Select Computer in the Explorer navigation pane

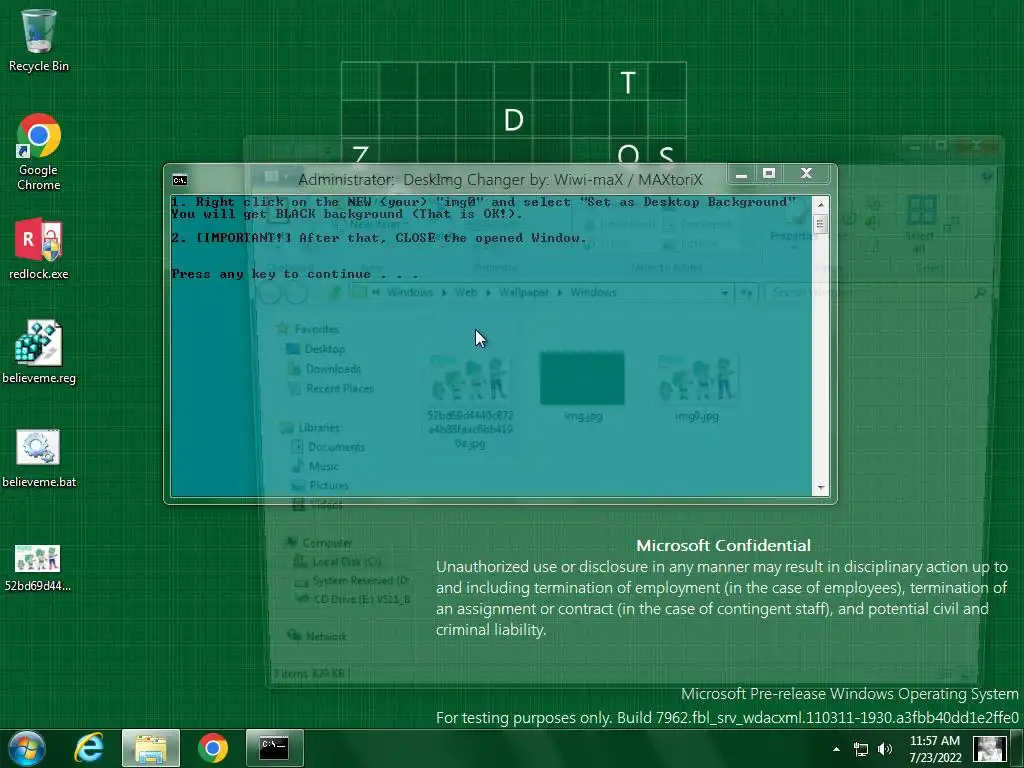pos(319,543)
